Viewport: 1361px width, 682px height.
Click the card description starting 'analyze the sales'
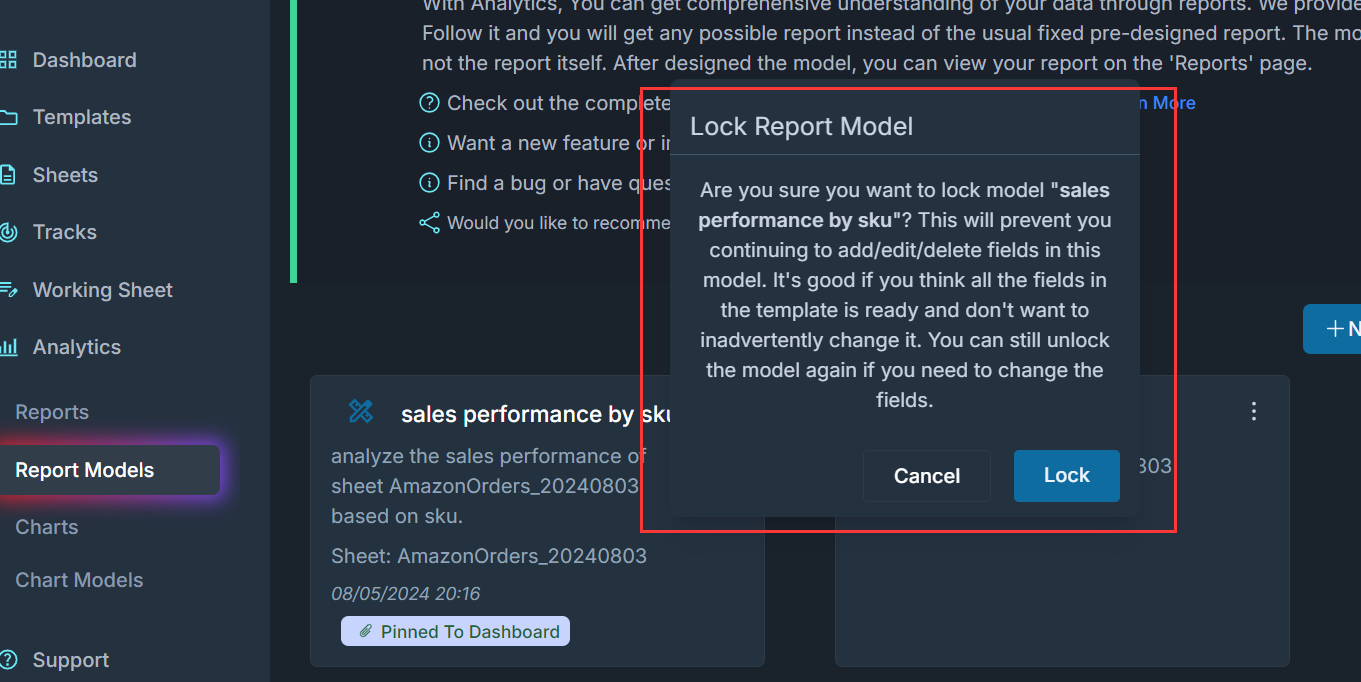click(x=489, y=486)
